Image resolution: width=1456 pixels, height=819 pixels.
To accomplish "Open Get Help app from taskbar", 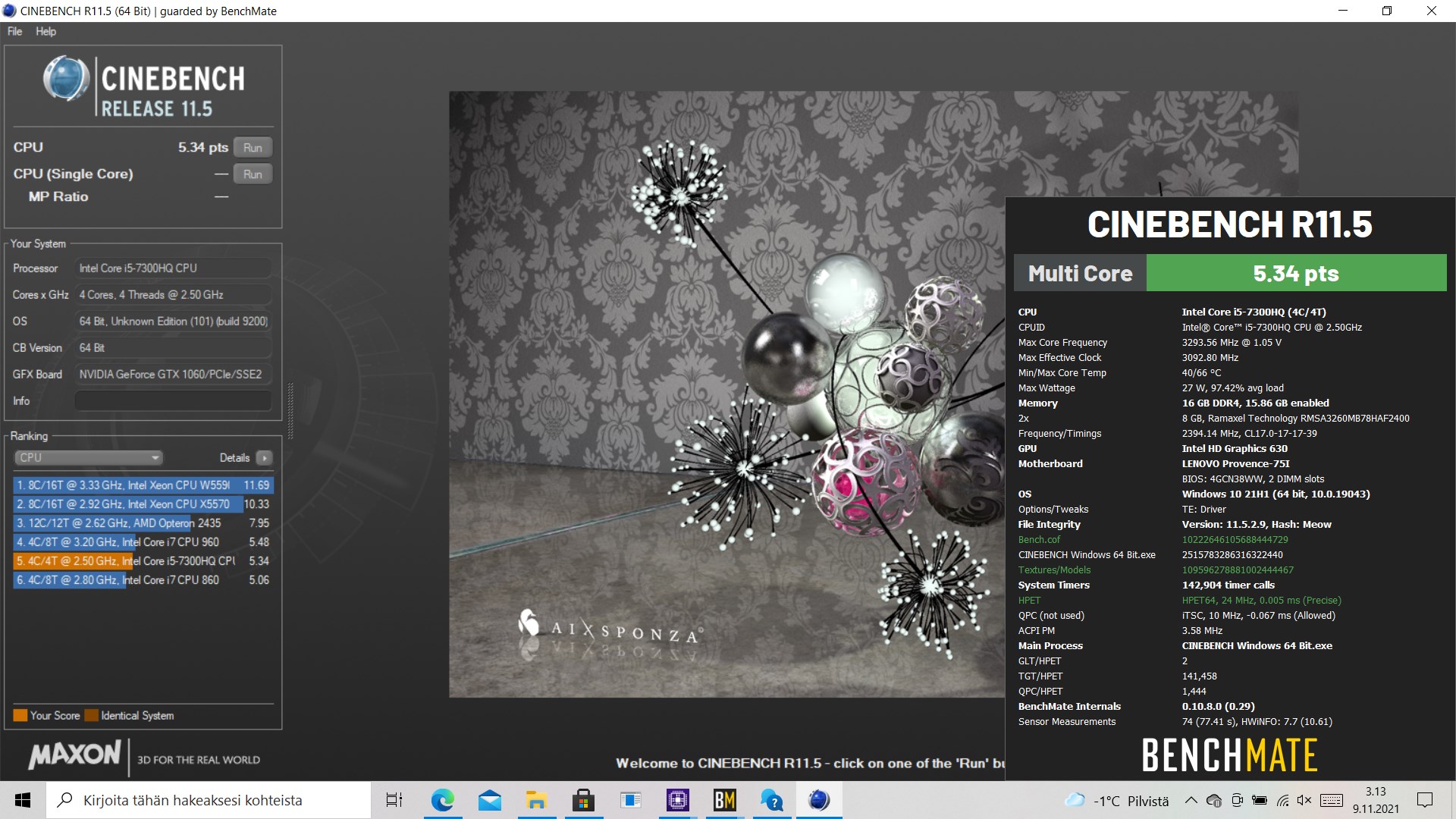I will [772, 800].
